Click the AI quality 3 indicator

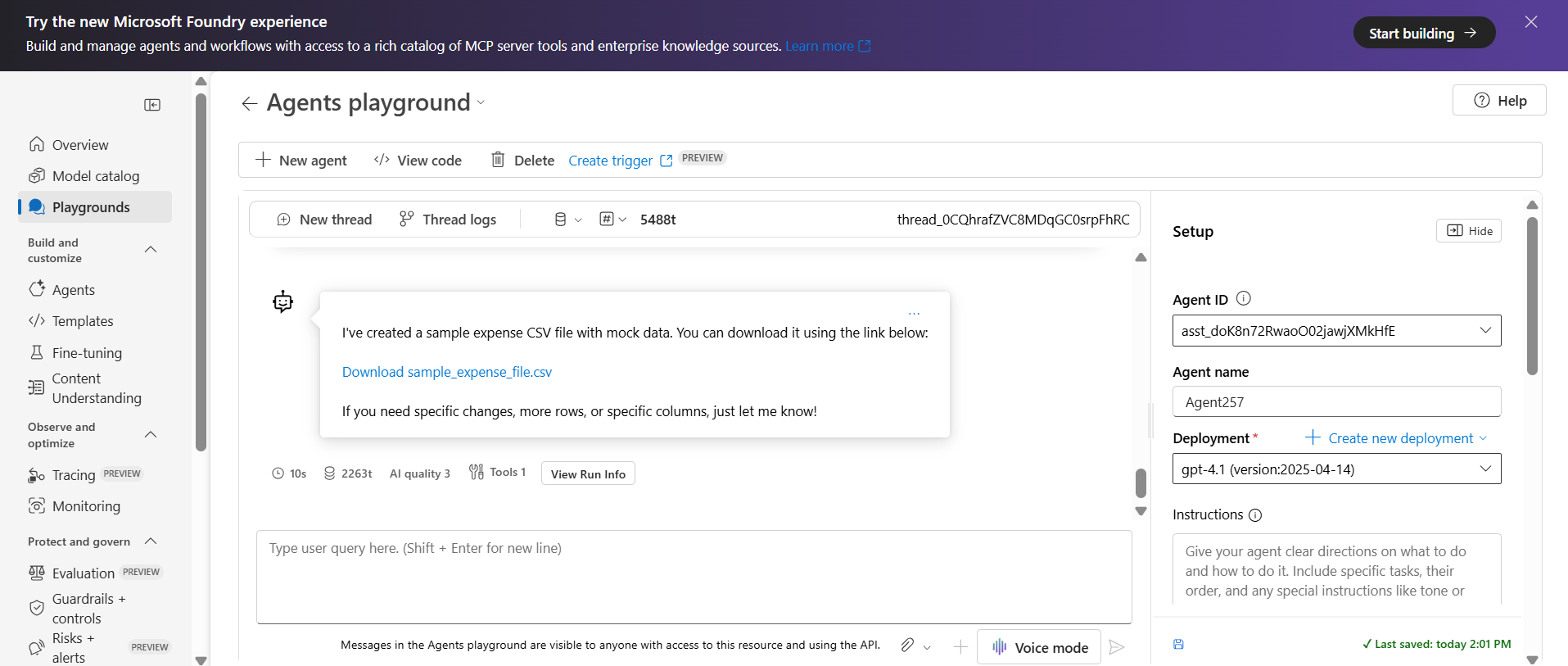(x=420, y=473)
